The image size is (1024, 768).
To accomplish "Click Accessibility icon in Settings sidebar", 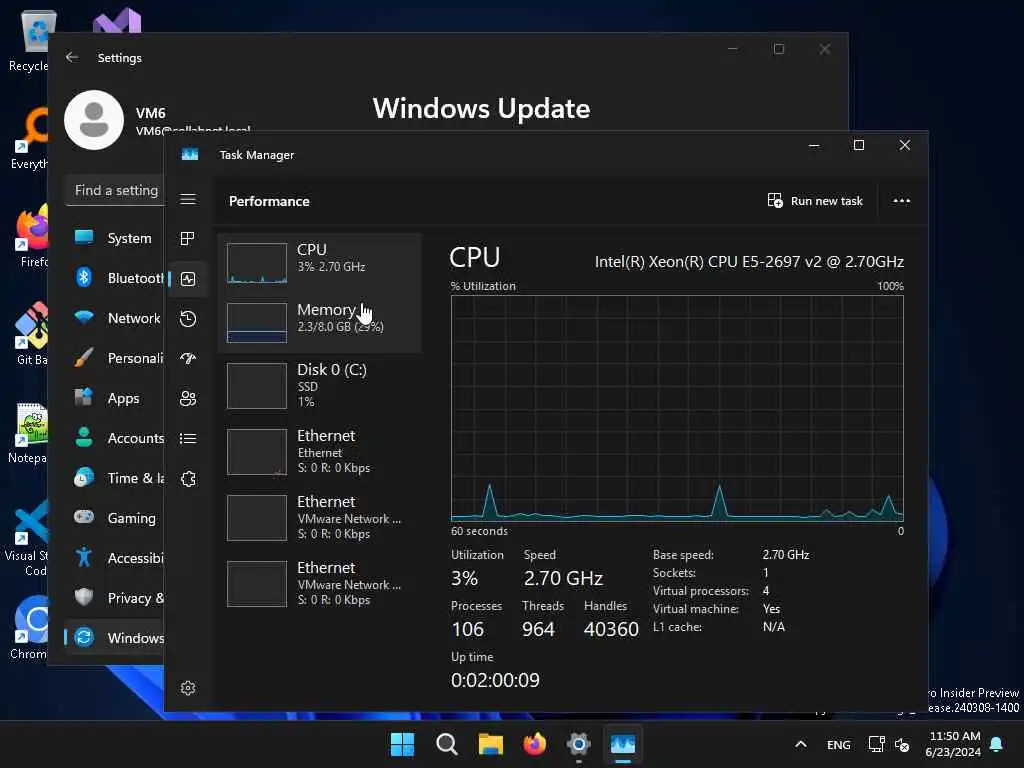I will pyautogui.click(x=84, y=558).
